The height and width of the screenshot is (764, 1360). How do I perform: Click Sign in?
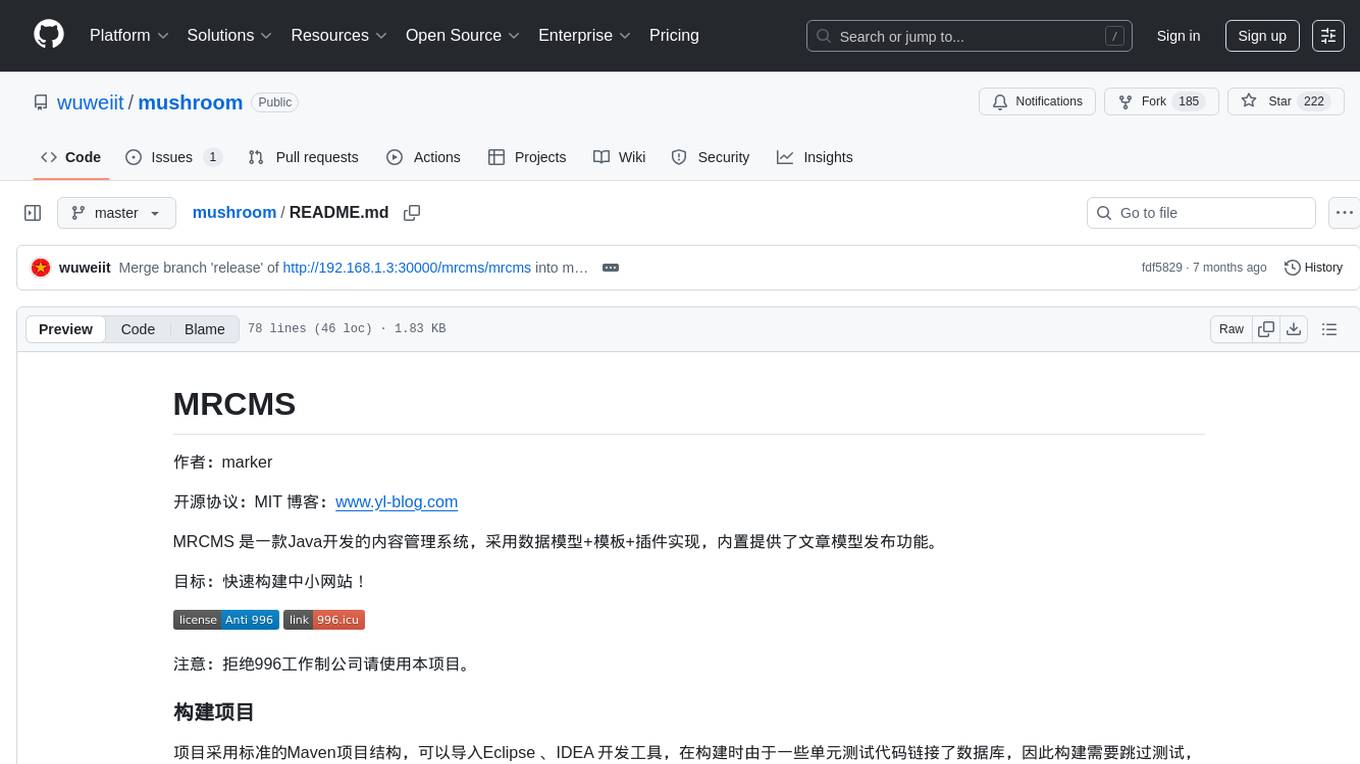click(1178, 35)
